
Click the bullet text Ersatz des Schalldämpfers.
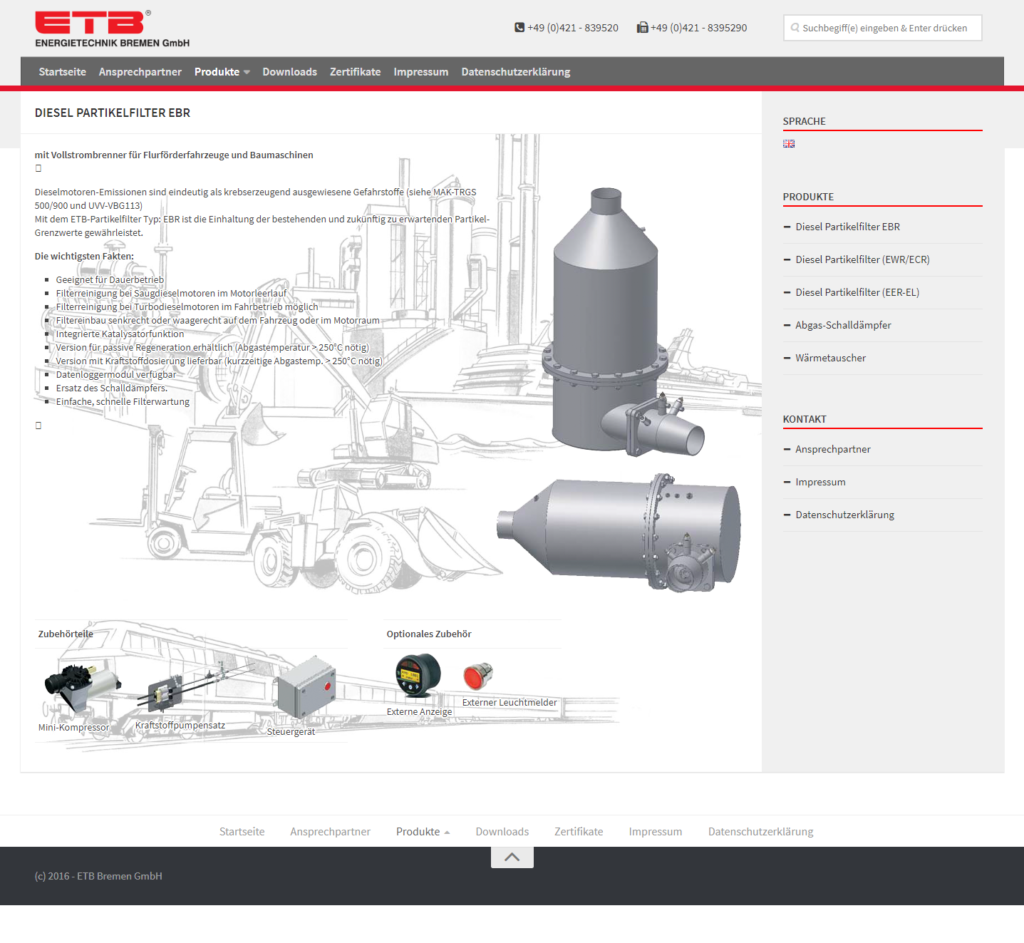111,388
